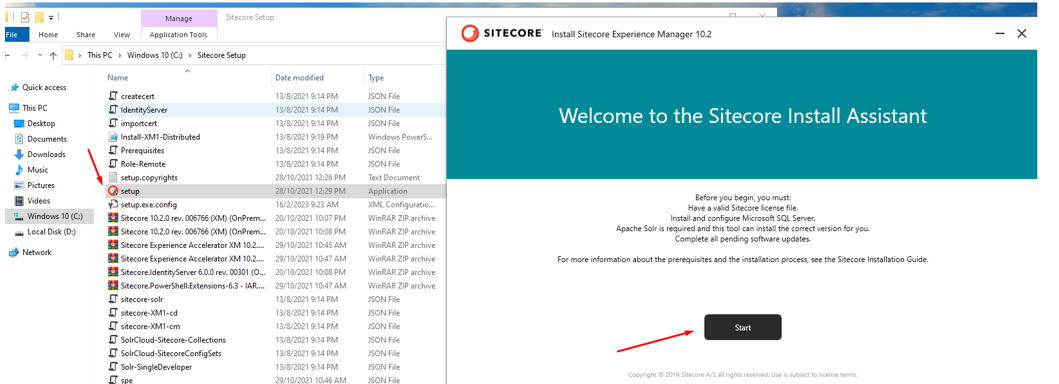Click the New folder icon in title bar

(x=40, y=17)
